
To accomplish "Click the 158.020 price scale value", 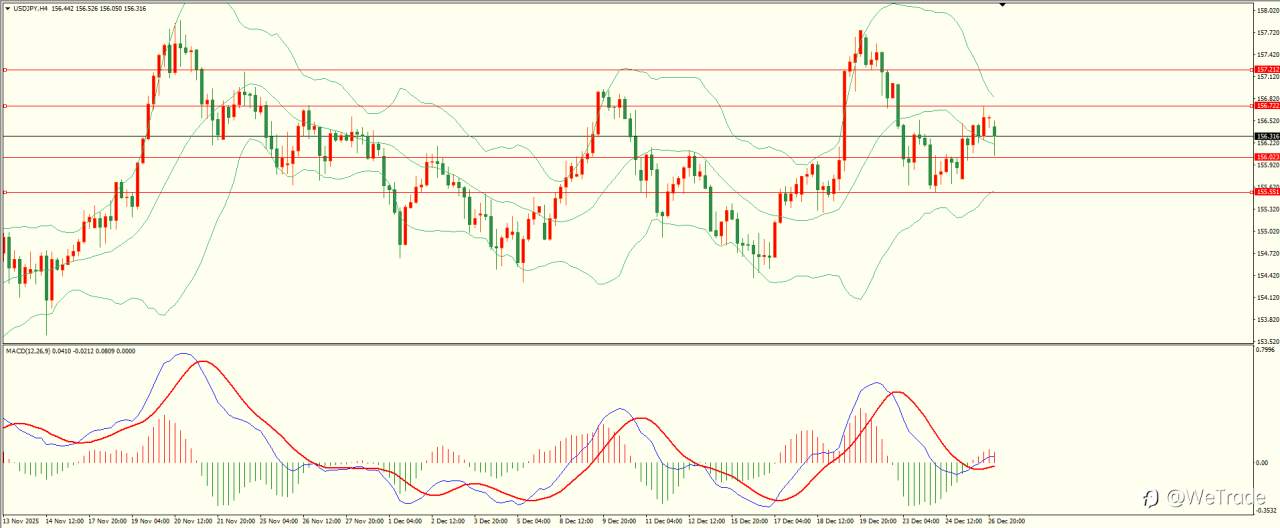I will [x=1267, y=11].
